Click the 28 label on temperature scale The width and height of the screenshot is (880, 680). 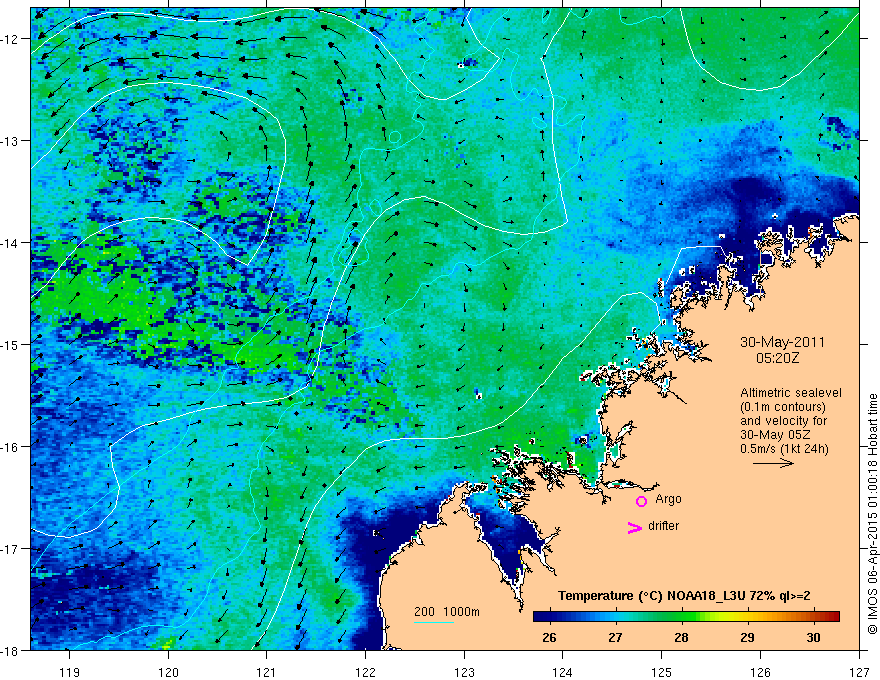click(x=681, y=638)
